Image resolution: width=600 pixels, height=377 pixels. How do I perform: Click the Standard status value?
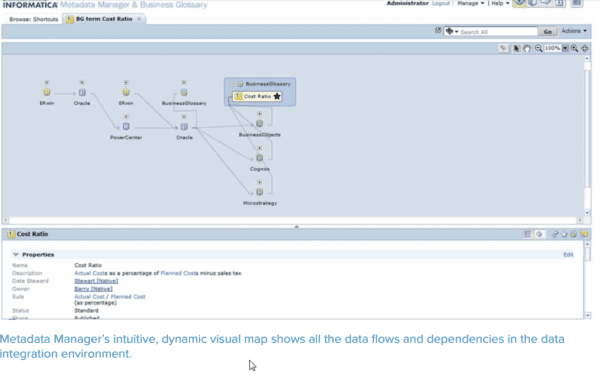(x=86, y=310)
